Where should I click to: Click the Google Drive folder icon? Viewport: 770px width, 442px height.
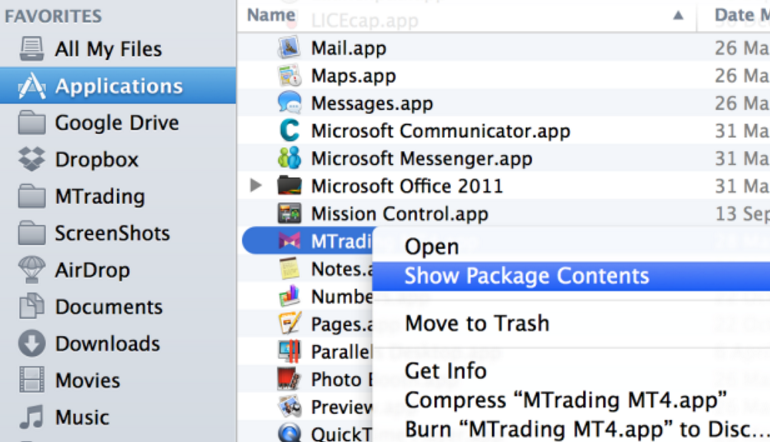pyautogui.click(x=32, y=123)
